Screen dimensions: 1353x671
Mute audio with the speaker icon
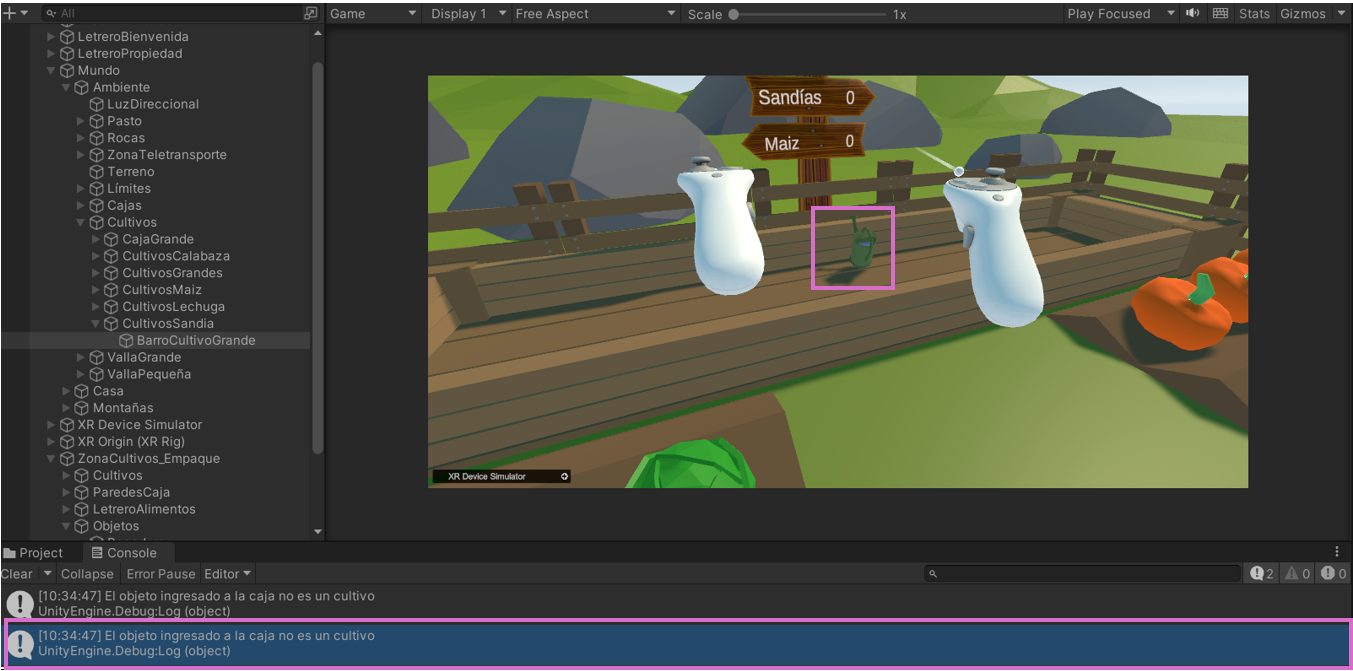[1192, 14]
